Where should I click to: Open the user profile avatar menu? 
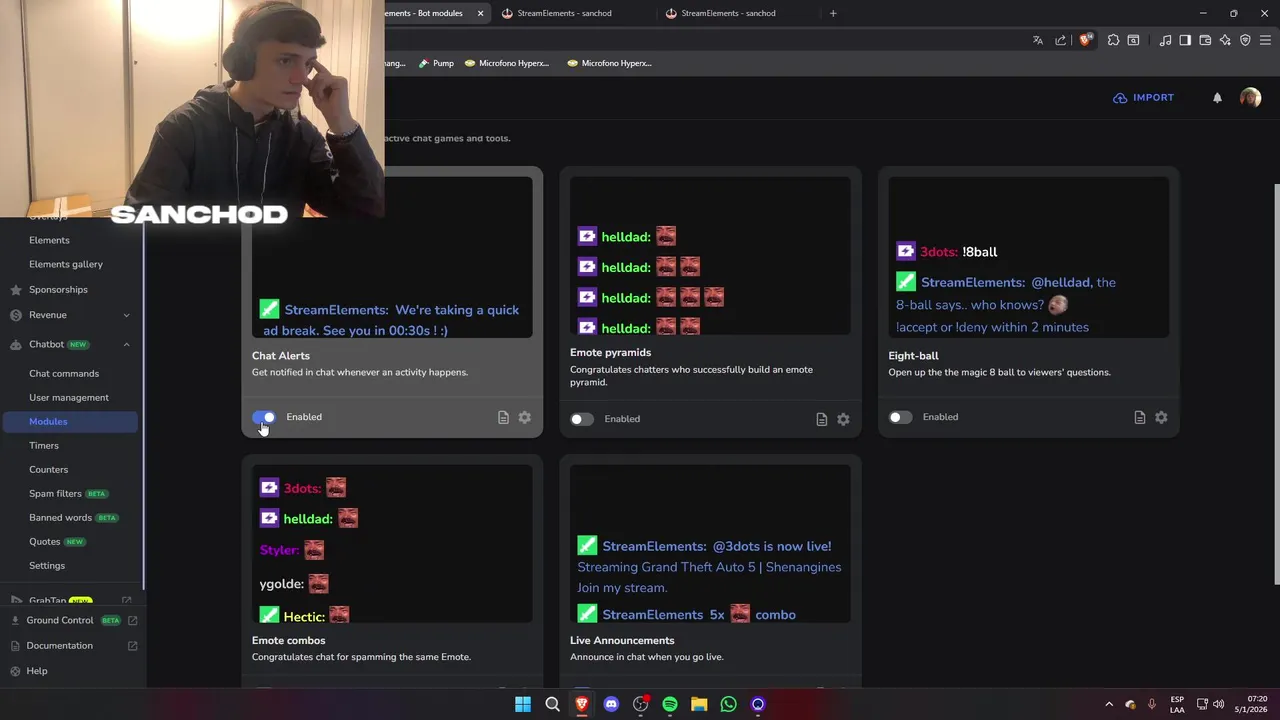pos(1250,97)
